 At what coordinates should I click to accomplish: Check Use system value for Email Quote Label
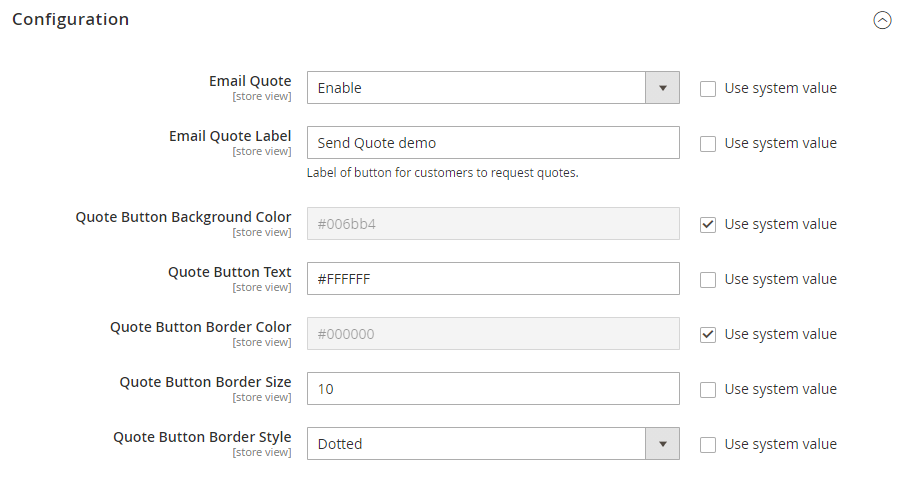[708, 144]
